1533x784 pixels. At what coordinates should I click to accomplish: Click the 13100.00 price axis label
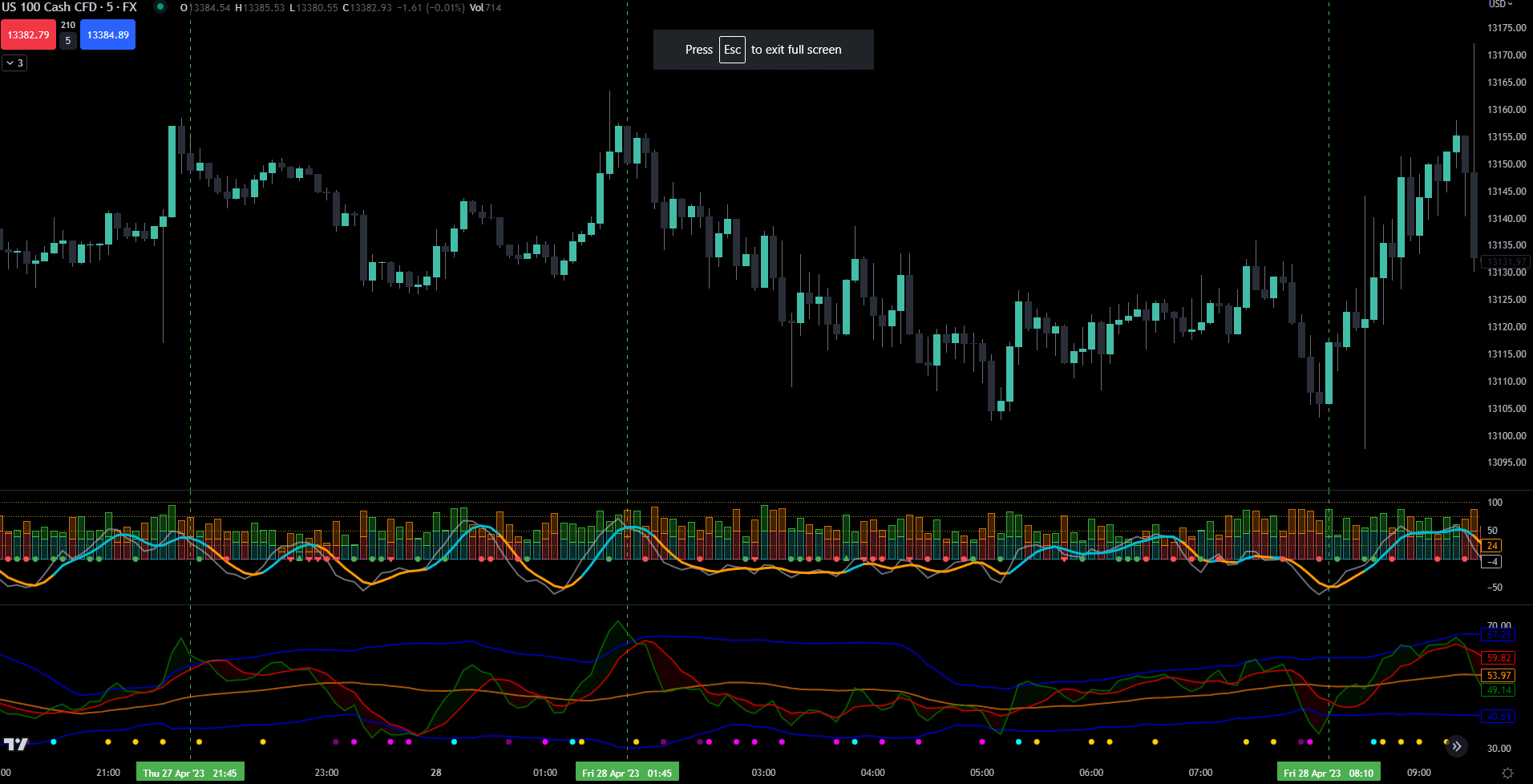click(x=1507, y=436)
